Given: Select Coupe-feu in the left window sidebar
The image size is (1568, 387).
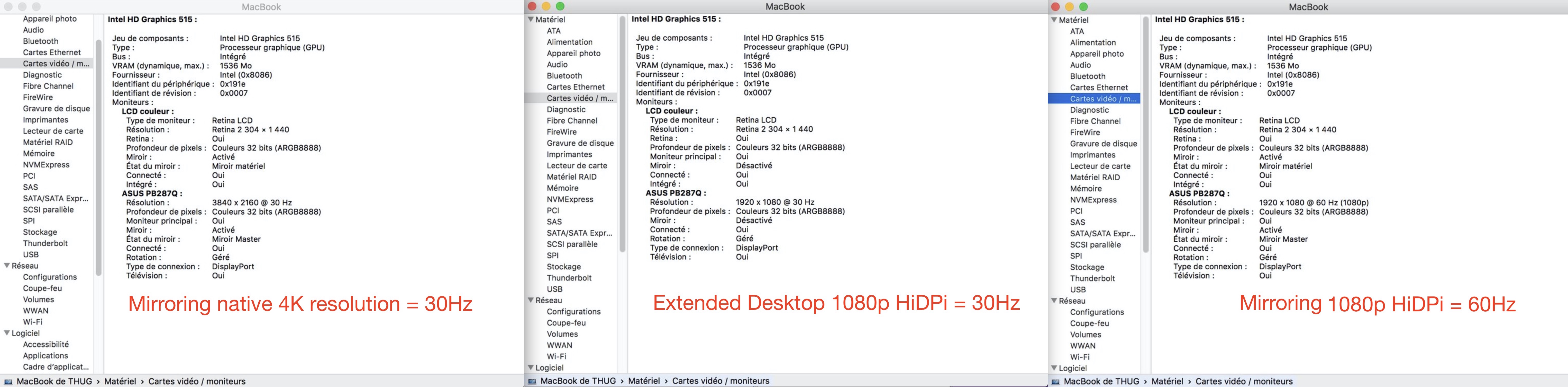Looking at the screenshot, I should click(43, 288).
